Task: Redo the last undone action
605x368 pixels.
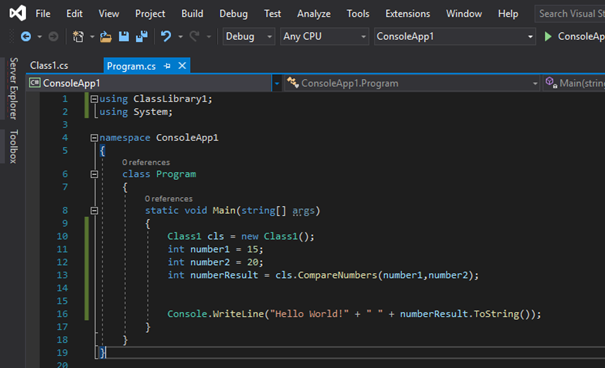Action: pyautogui.click(x=194, y=37)
